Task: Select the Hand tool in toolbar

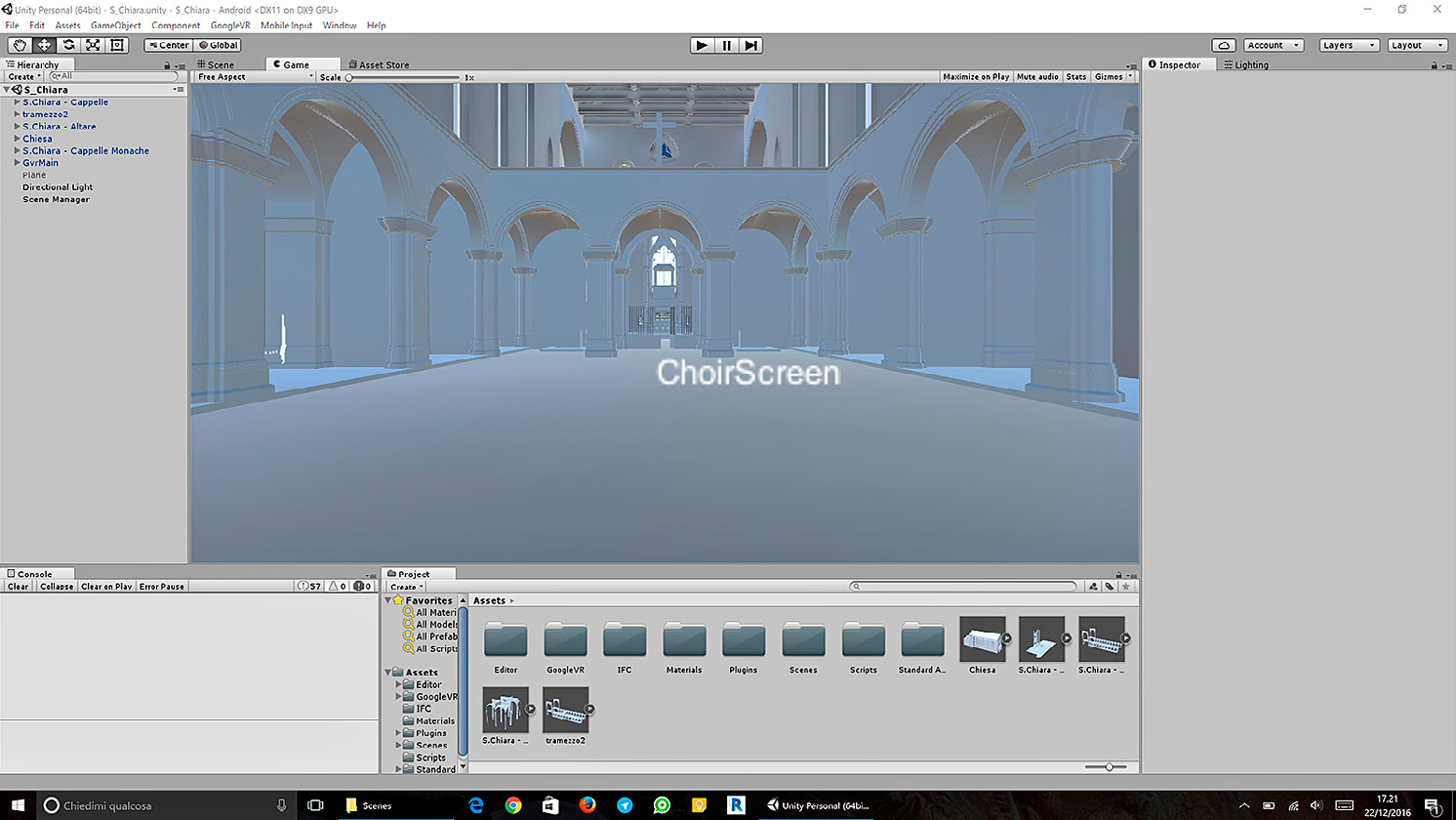Action: [20, 45]
